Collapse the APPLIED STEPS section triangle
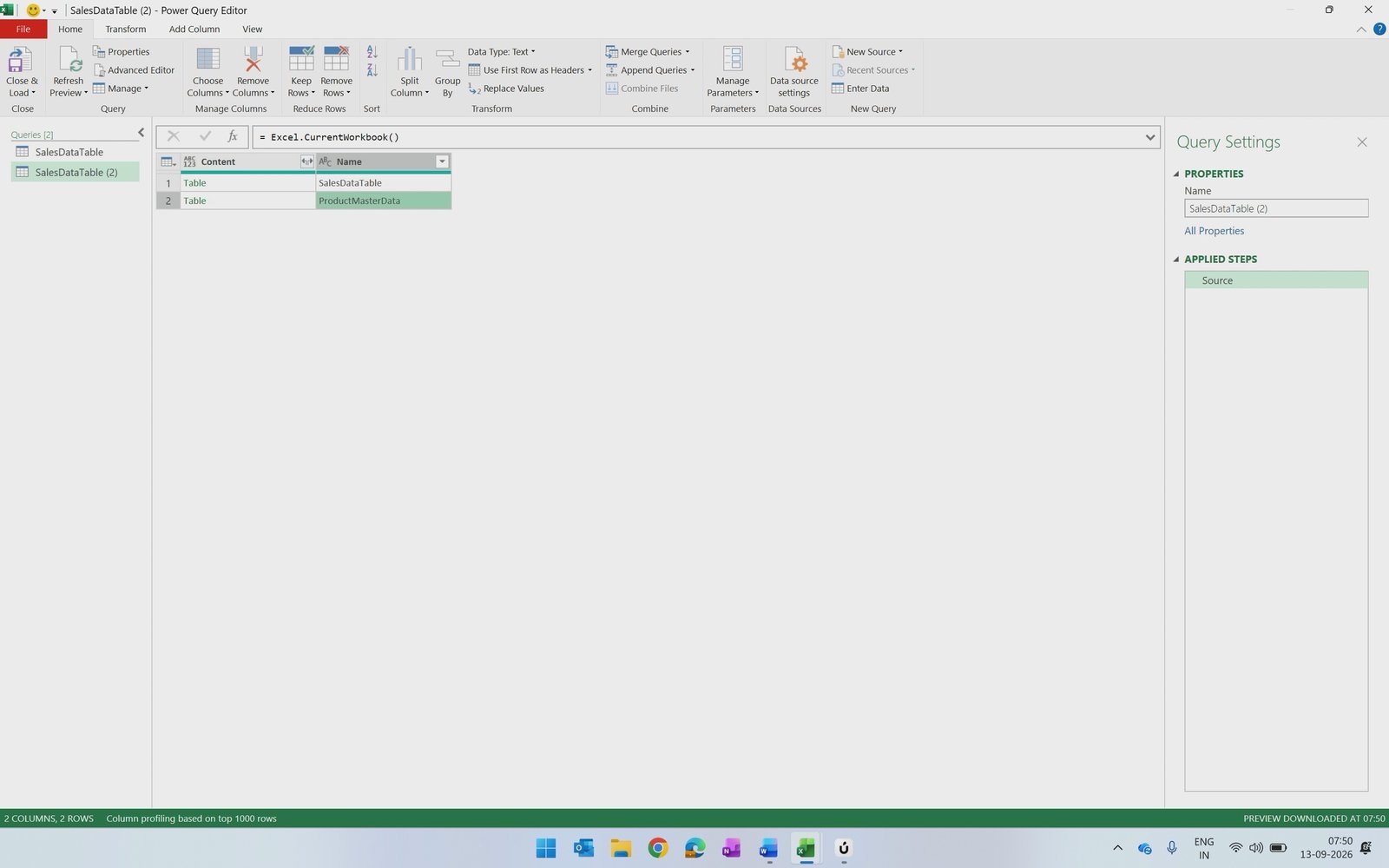The image size is (1389, 868). pos(1176,259)
